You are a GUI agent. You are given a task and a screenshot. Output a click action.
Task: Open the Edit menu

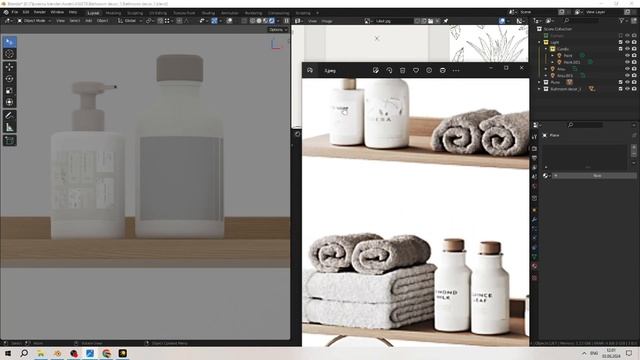[x=26, y=12]
